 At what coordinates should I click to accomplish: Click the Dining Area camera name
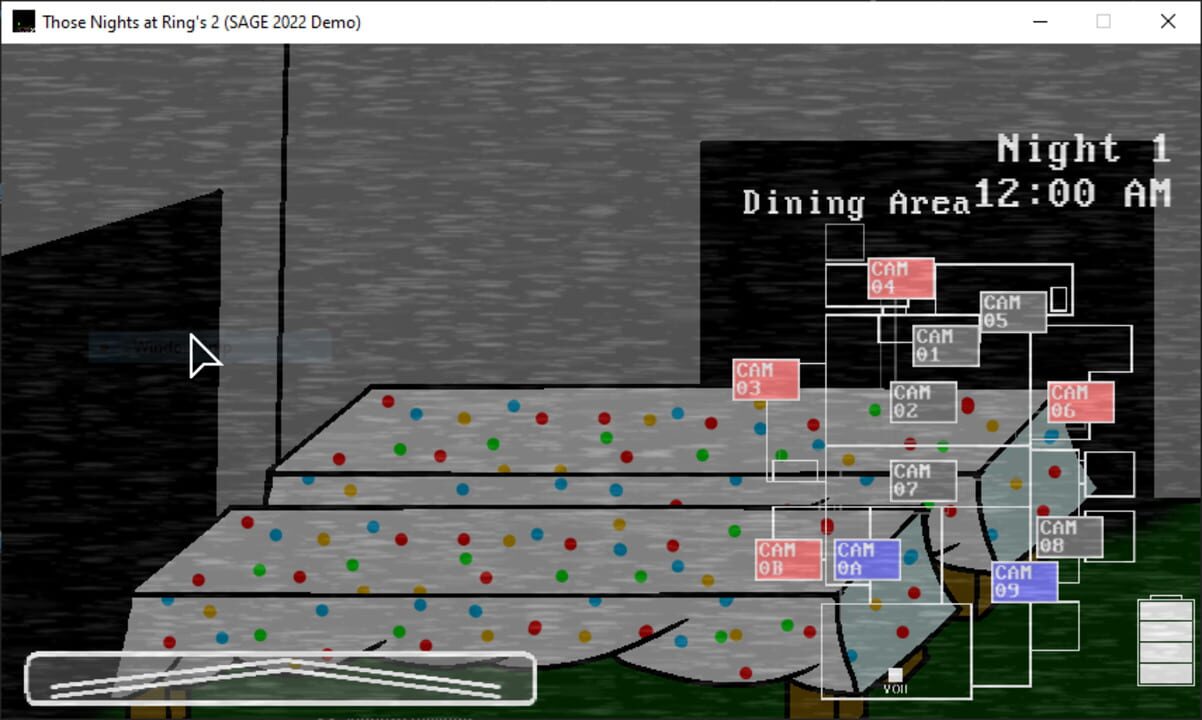(x=855, y=203)
